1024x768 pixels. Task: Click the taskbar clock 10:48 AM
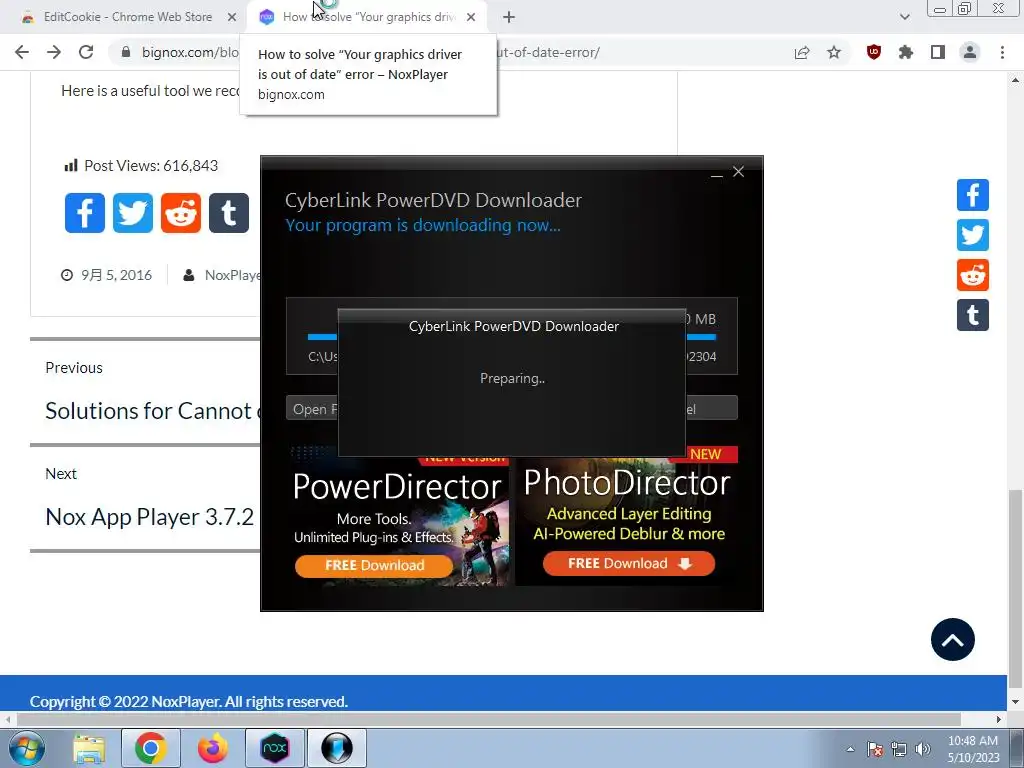click(972, 741)
